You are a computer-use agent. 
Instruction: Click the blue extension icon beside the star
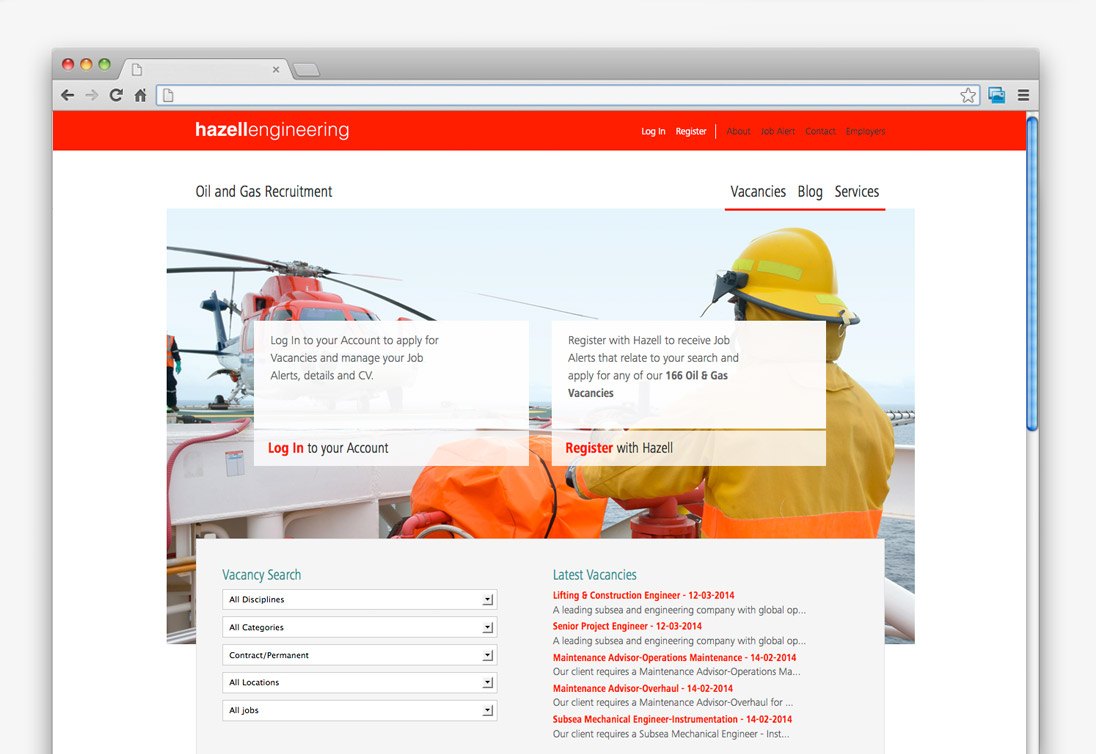click(x=996, y=95)
